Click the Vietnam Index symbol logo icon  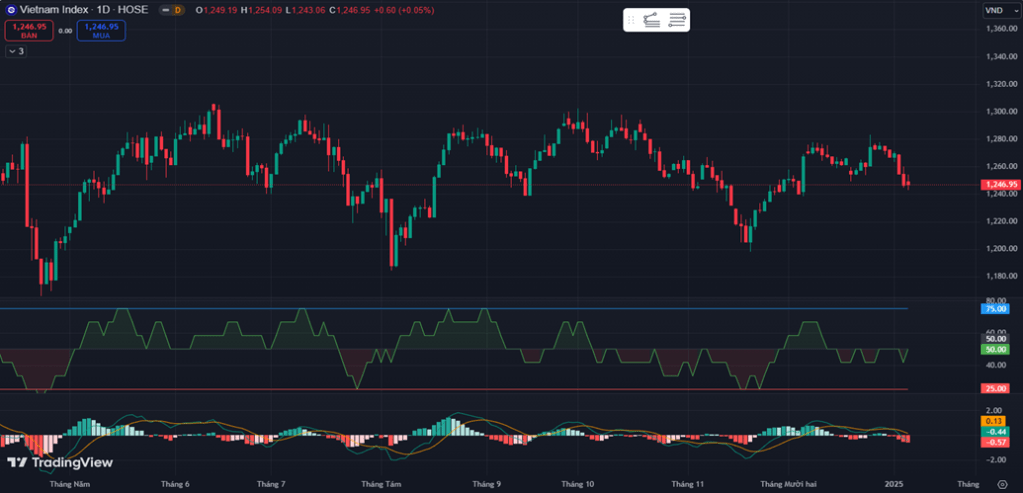[x=11, y=10]
